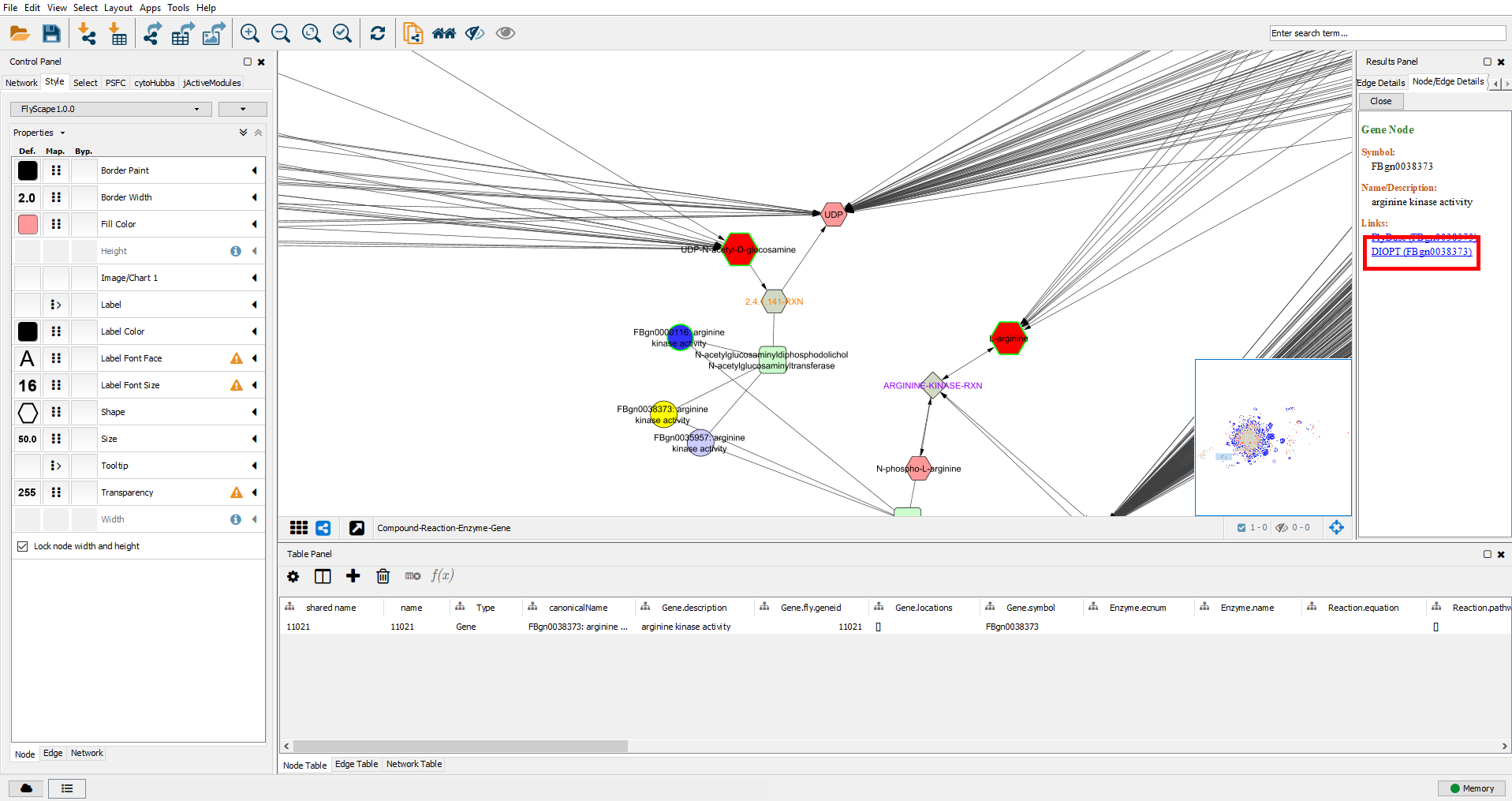Hide selected nodes and edges icon
1512x801 pixels.
coord(475,33)
